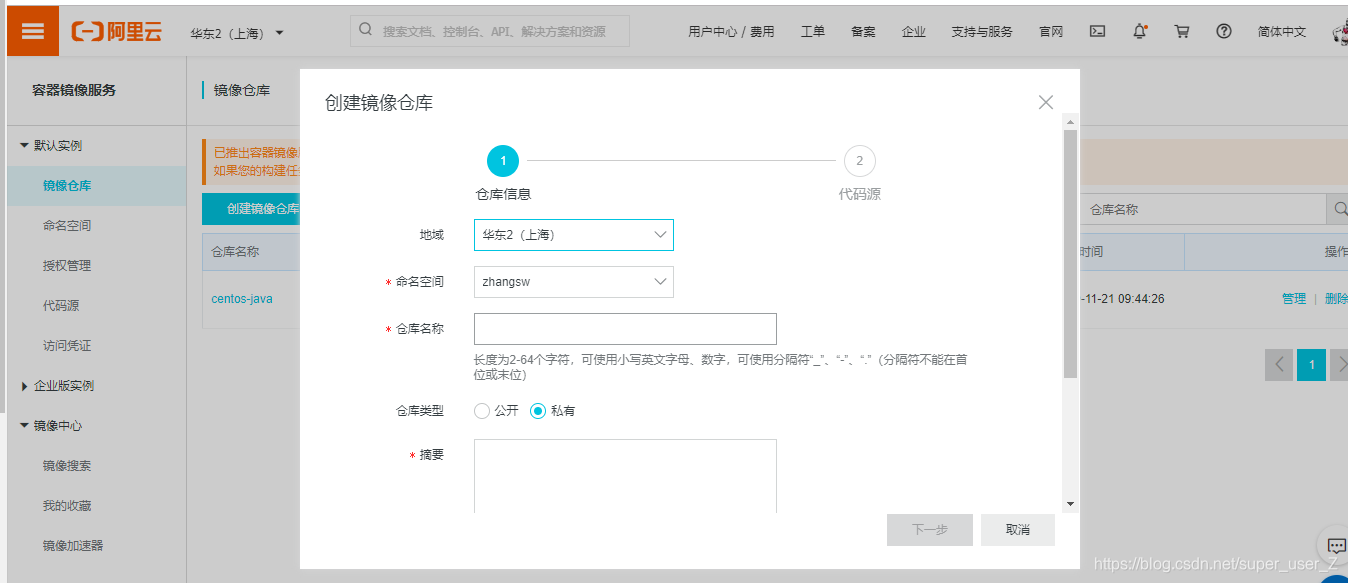Open the chat support bubble icon
The width and height of the screenshot is (1348, 583).
click(1335, 546)
